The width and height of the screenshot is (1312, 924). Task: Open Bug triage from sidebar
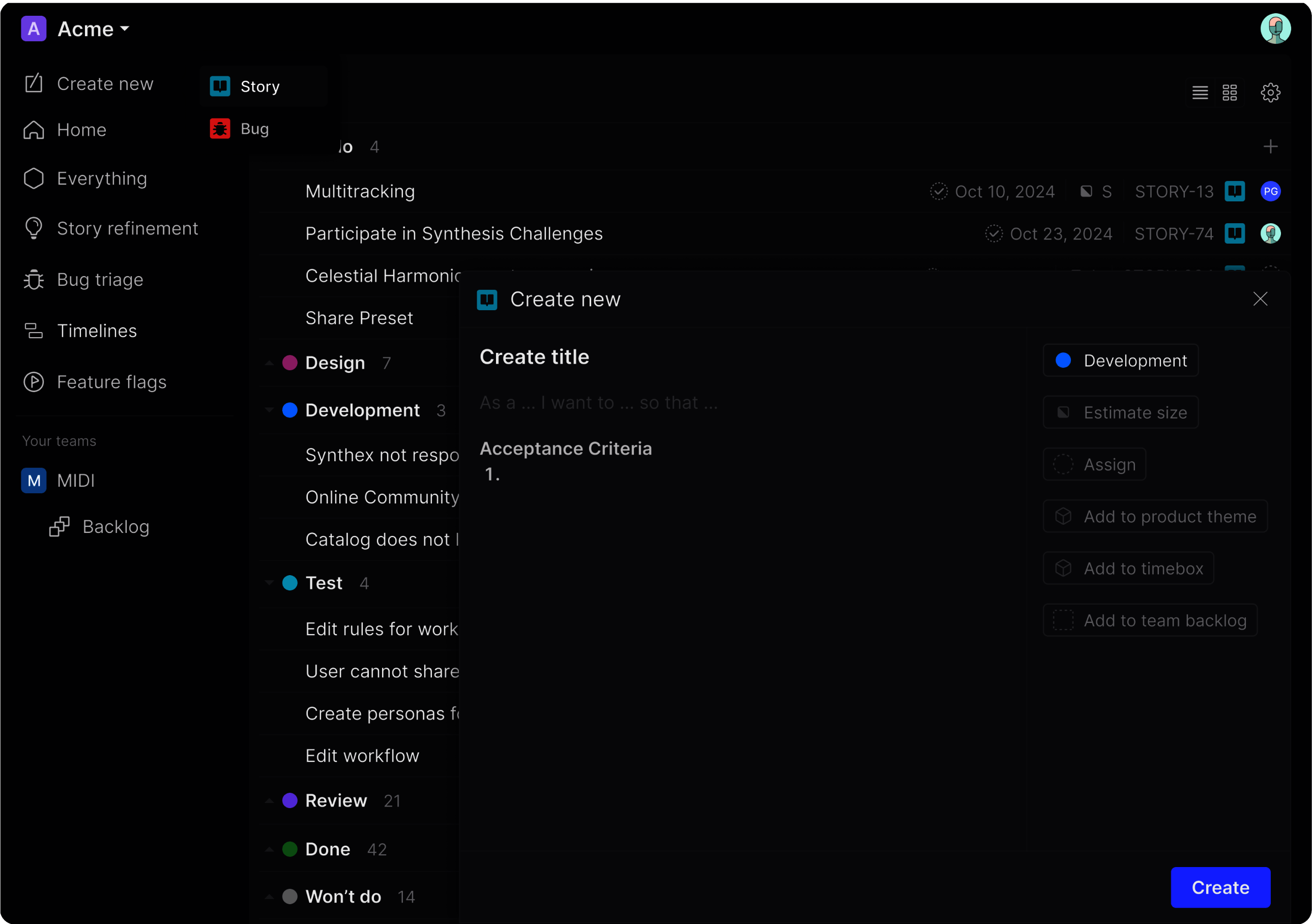[99, 280]
